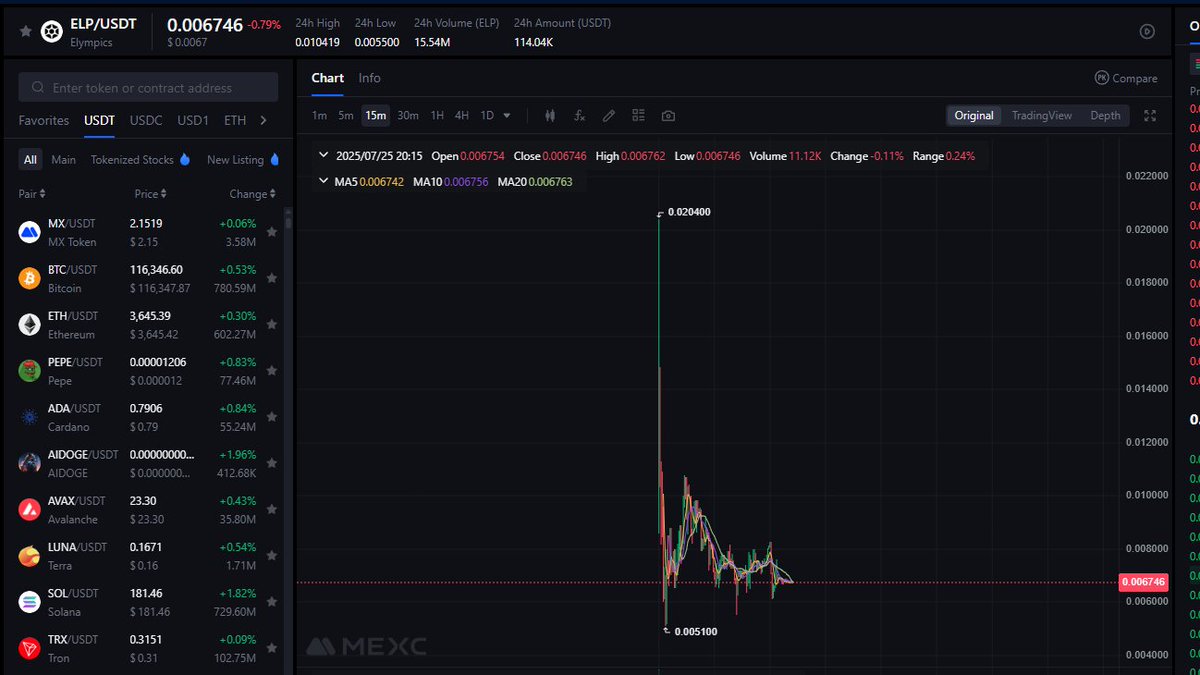Star the MX/USDT pair

pyautogui.click(x=272, y=232)
